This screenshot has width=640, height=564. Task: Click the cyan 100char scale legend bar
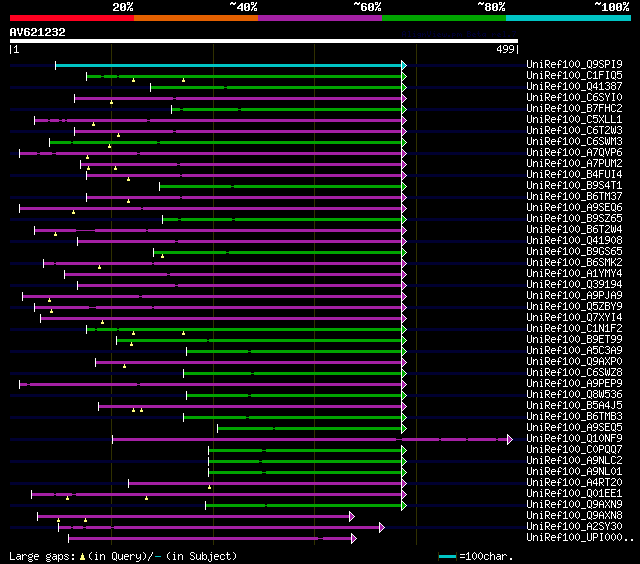[x=447, y=556]
